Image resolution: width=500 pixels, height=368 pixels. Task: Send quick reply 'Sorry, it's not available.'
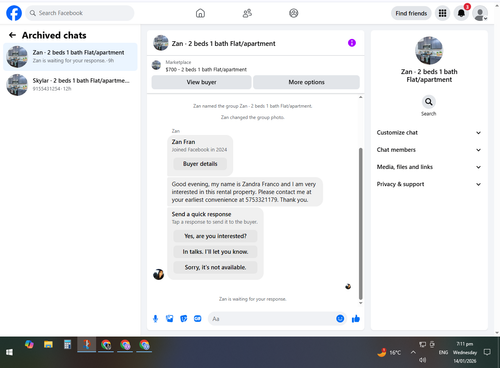[215, 267]
